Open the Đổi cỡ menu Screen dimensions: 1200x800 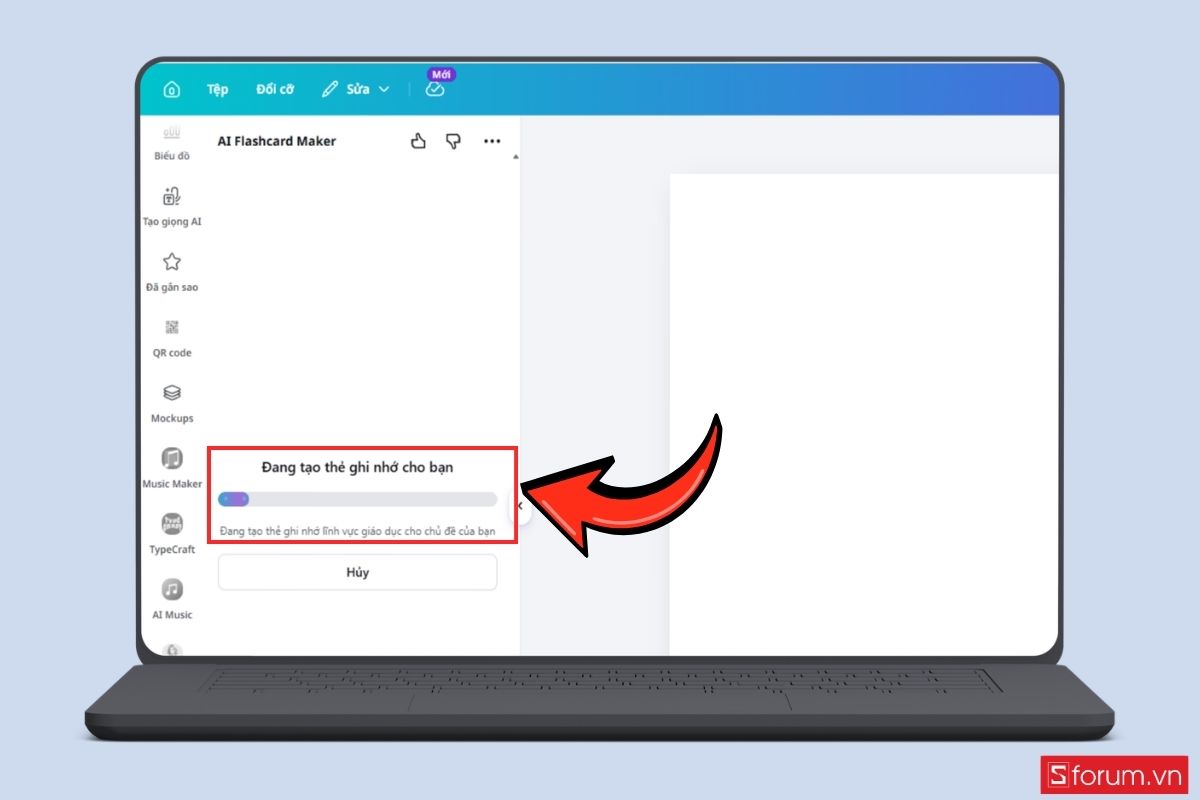pos(275,89)
